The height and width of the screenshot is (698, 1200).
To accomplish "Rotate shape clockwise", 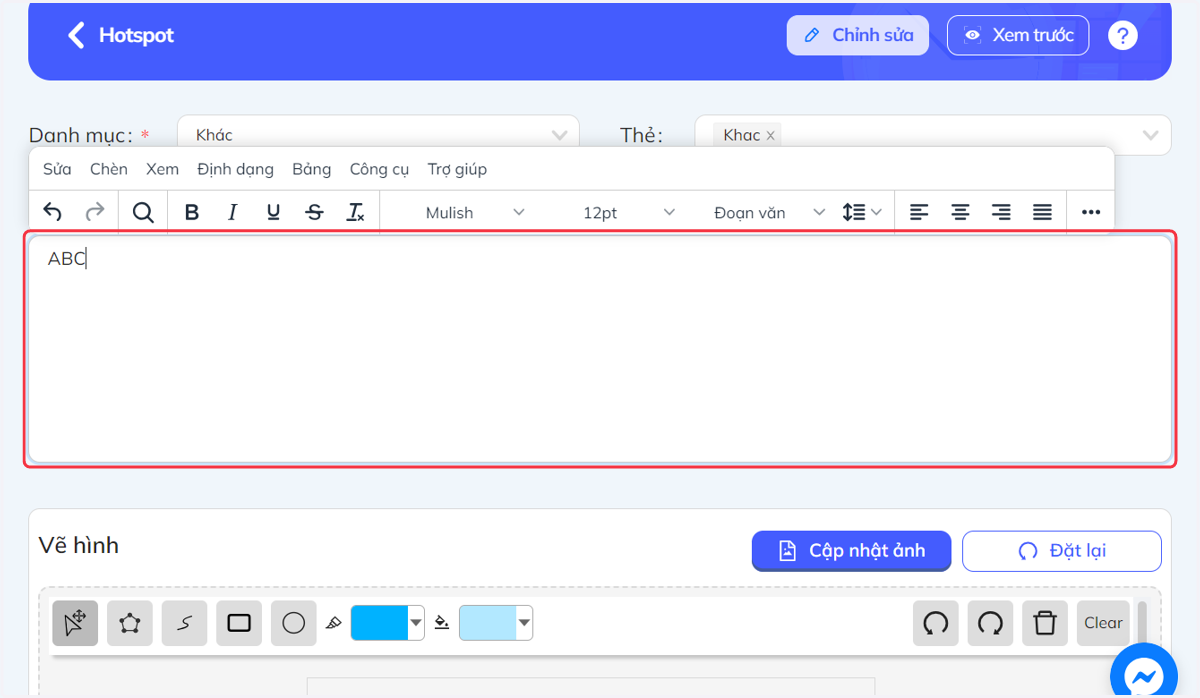I will 990,623.
